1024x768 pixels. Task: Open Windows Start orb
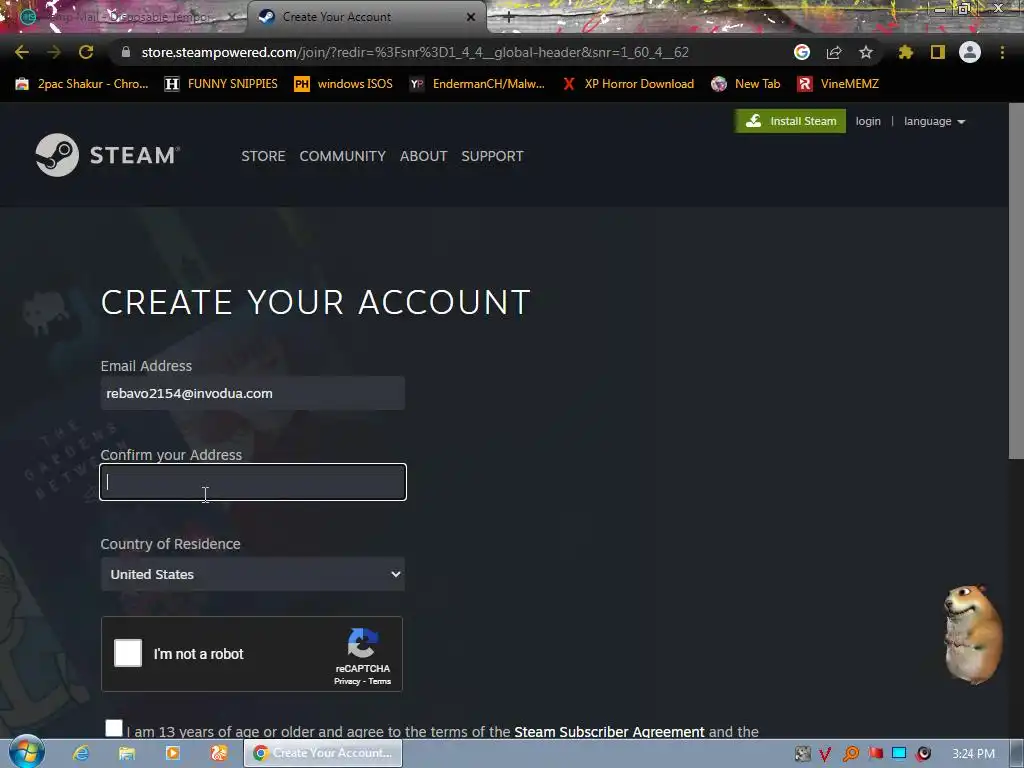[x=26, y=752]
